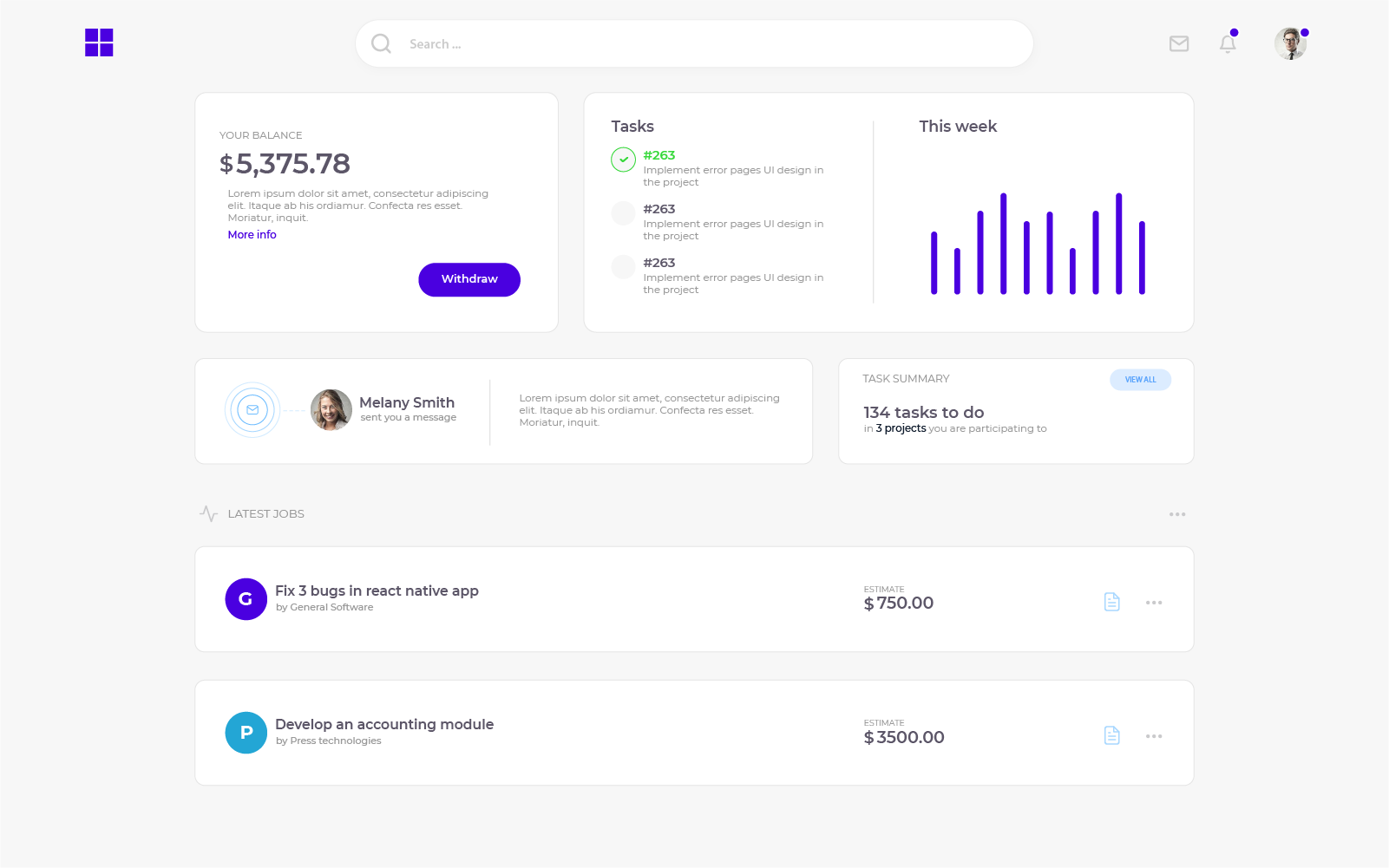This screenshot has height=868, width=1389.
Task: Open more options for Fix 3 bugs job
Action: (1153, 603)
